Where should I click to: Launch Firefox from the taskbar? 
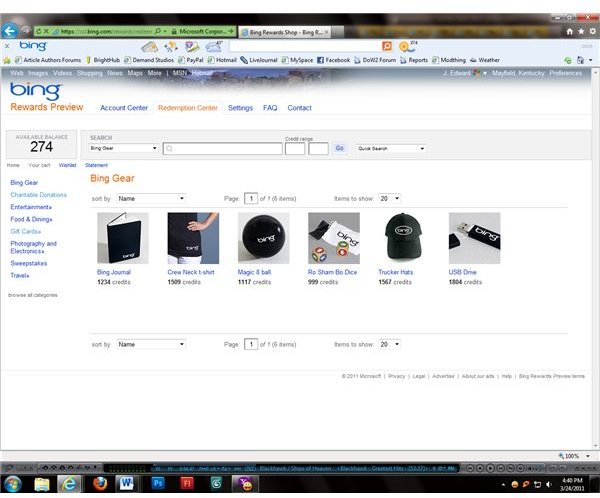point(100,484)
